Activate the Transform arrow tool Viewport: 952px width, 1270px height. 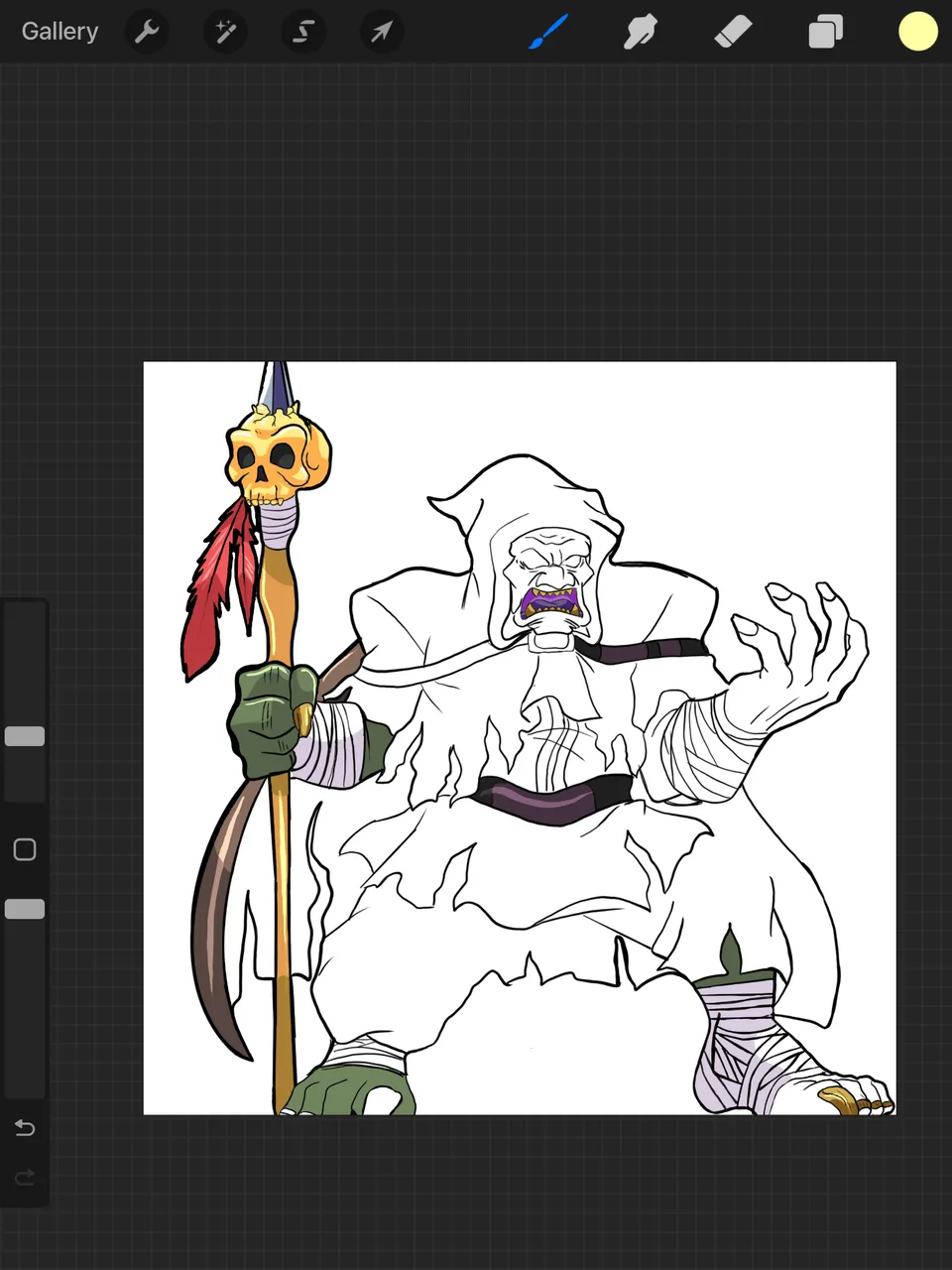click(x=382, y=32)
